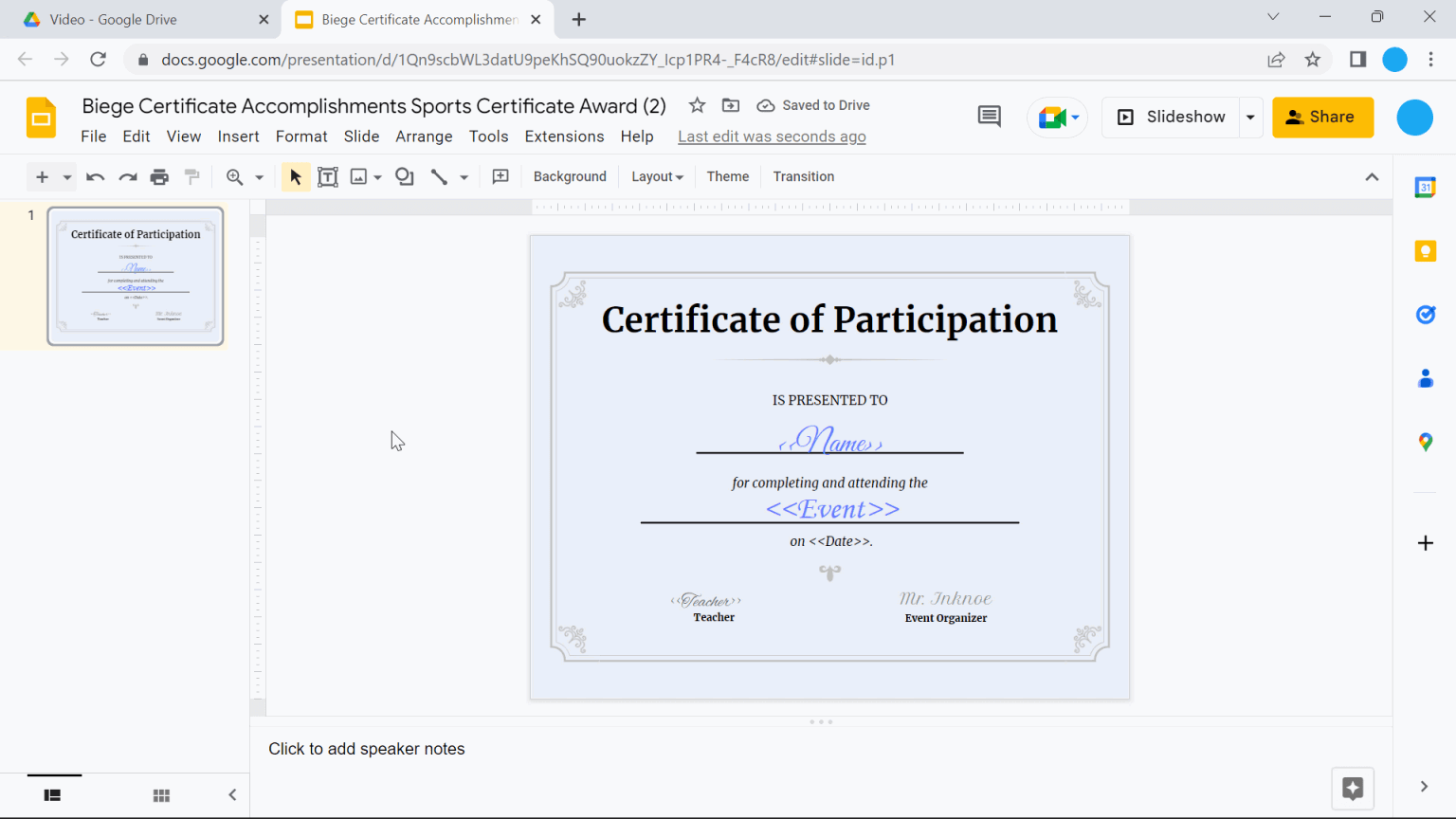This screenshot has height=819, width=1456.
Task: Click the Theme button
Action: click(x=727, y=176)
